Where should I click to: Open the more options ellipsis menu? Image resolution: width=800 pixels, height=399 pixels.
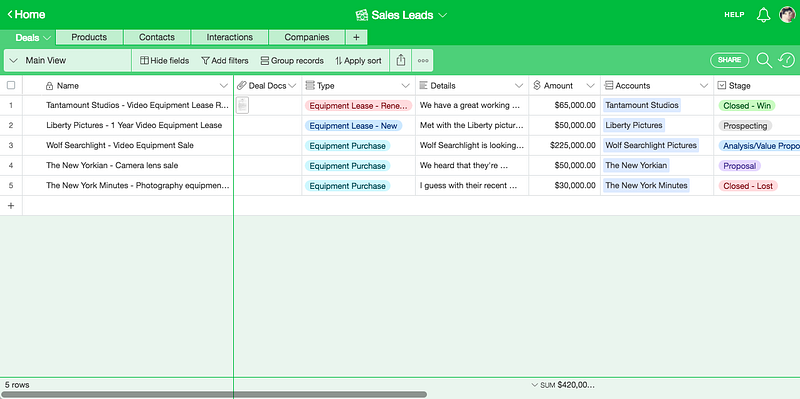[422, 60]
